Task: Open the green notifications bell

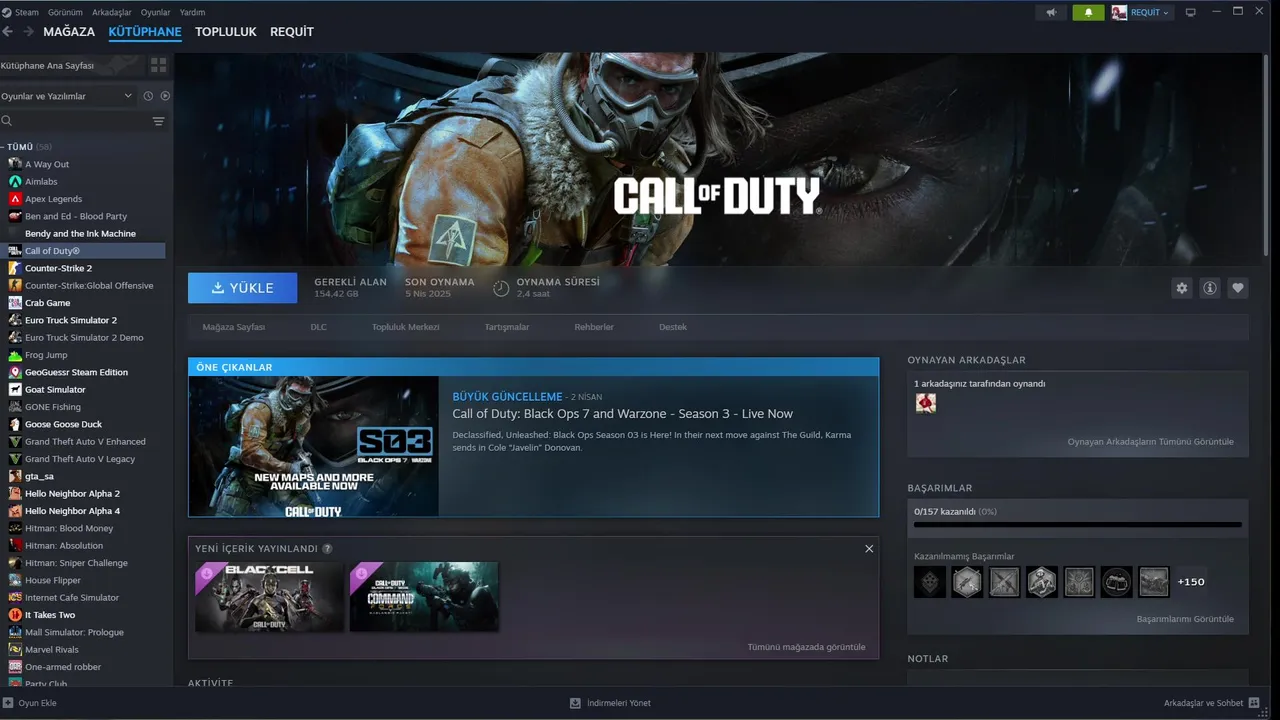Action: tap(1088, 12)
